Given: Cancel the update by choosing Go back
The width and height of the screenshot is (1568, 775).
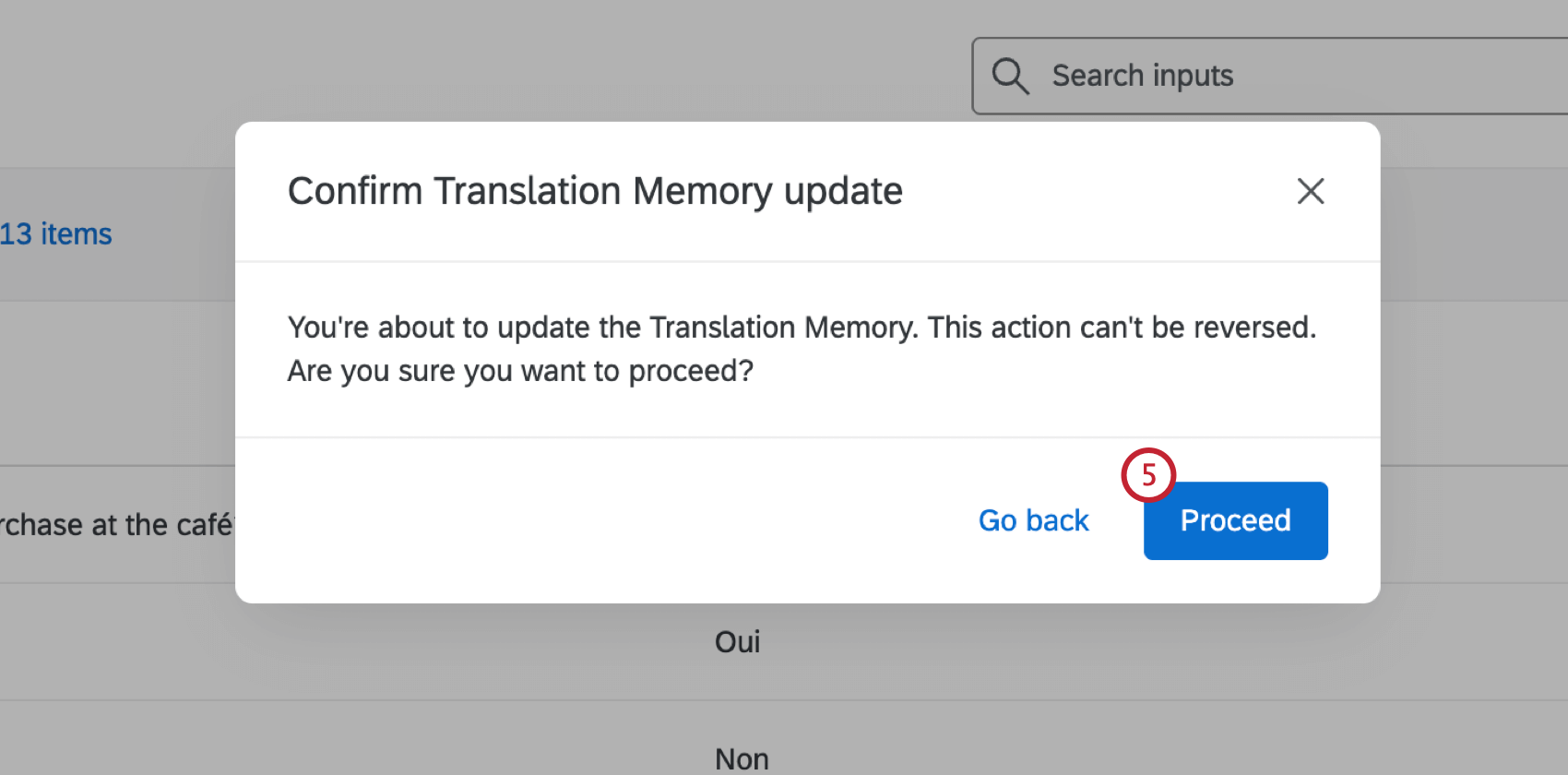Looking at the screenshot, I should (x=1033, y=520).
